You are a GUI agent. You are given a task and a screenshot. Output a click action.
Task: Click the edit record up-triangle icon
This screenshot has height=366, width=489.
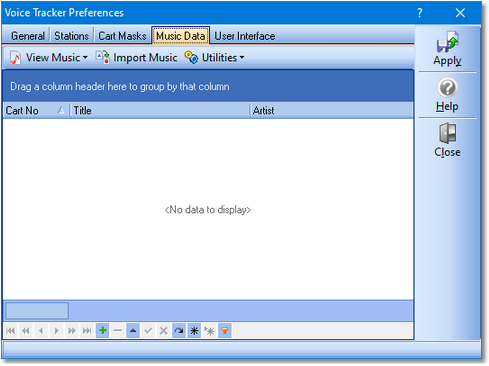tap(133, 331)
